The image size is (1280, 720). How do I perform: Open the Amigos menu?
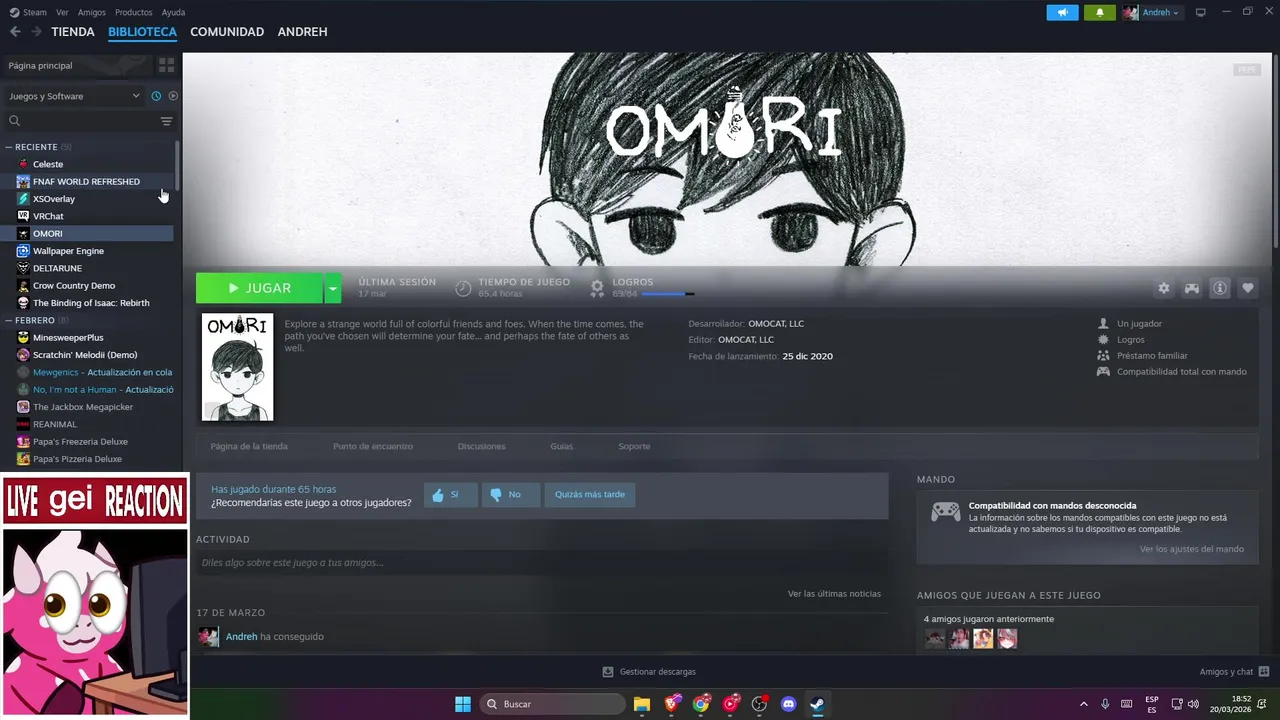click(x=92, y=12)
